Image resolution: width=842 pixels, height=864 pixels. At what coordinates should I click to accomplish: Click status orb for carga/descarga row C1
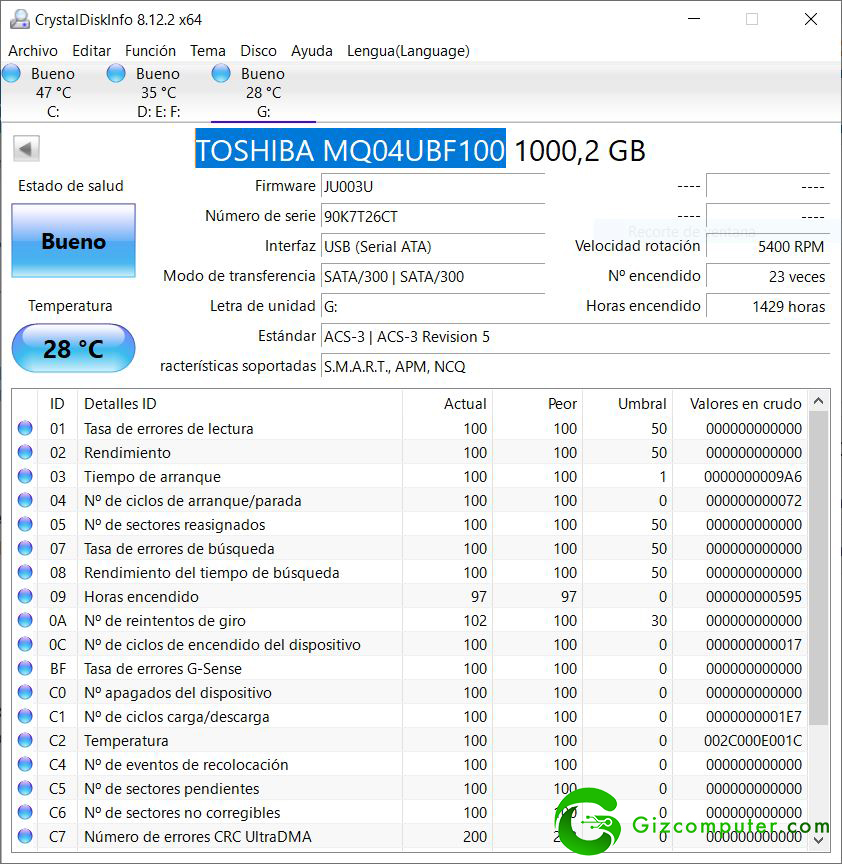coord(25,716)
